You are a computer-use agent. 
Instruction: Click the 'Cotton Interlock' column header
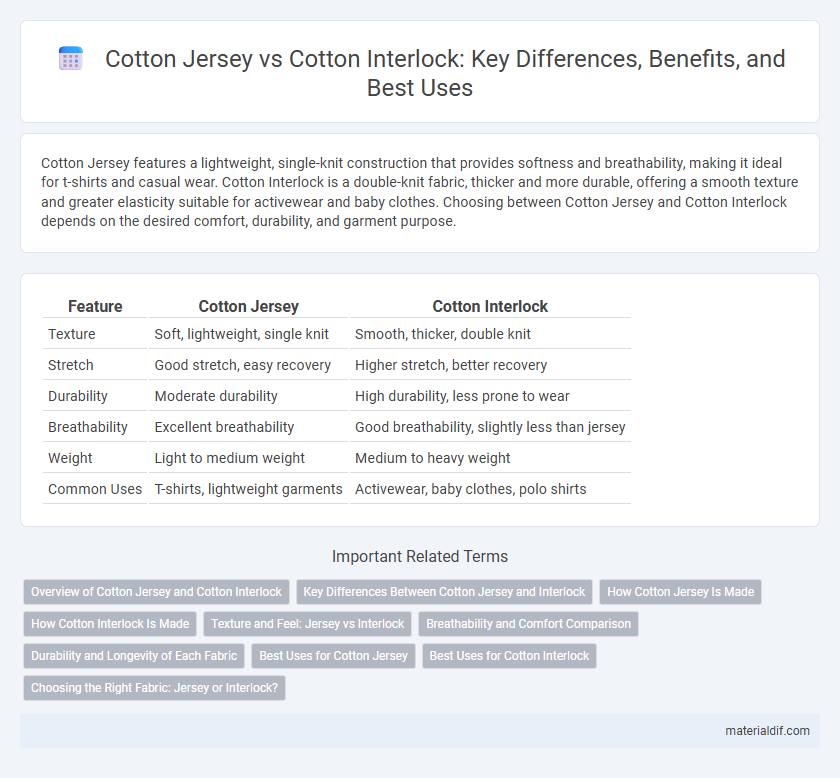pos(490,306)
